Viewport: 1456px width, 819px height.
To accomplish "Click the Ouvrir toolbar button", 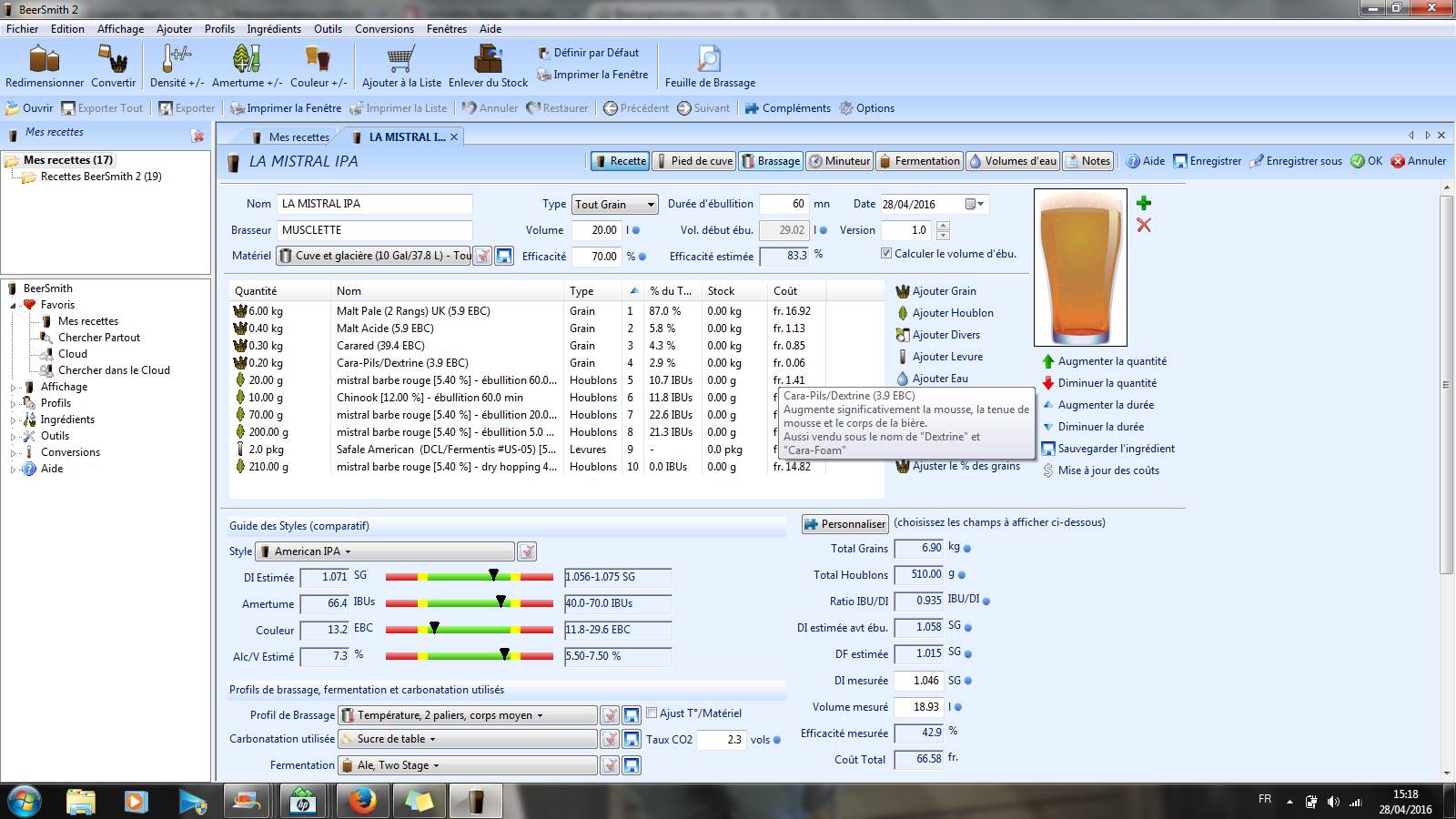I will [x=29, y=108].
